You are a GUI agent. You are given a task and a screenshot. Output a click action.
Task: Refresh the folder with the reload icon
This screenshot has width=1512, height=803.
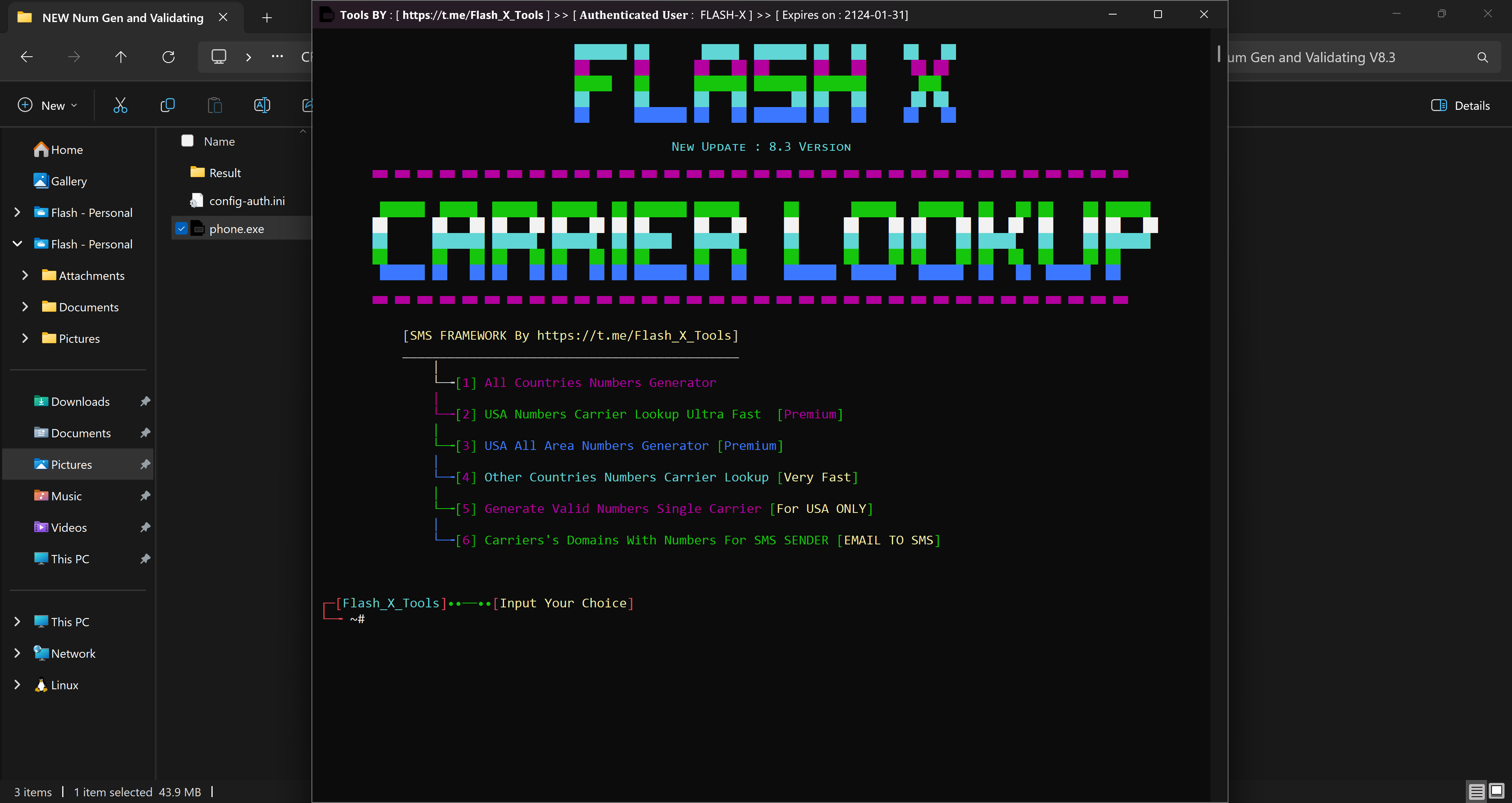(x=169, y=56)
